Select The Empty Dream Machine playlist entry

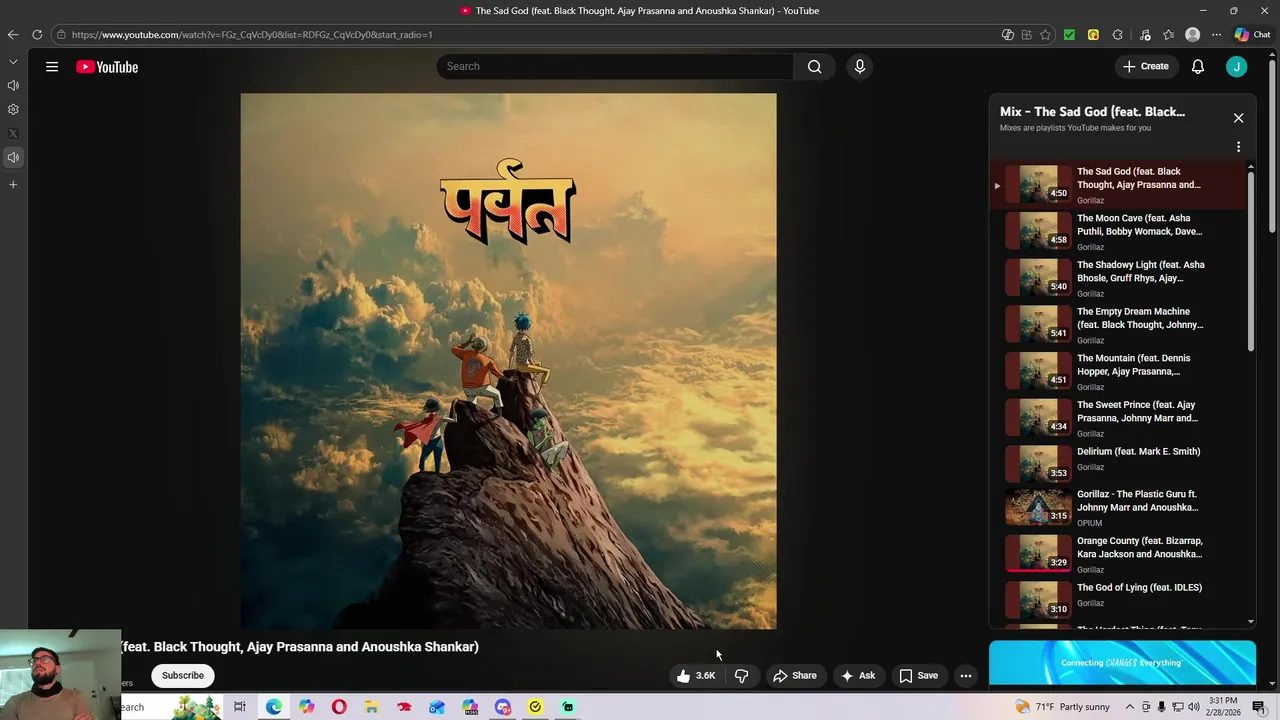click(x=1118, y=325)
